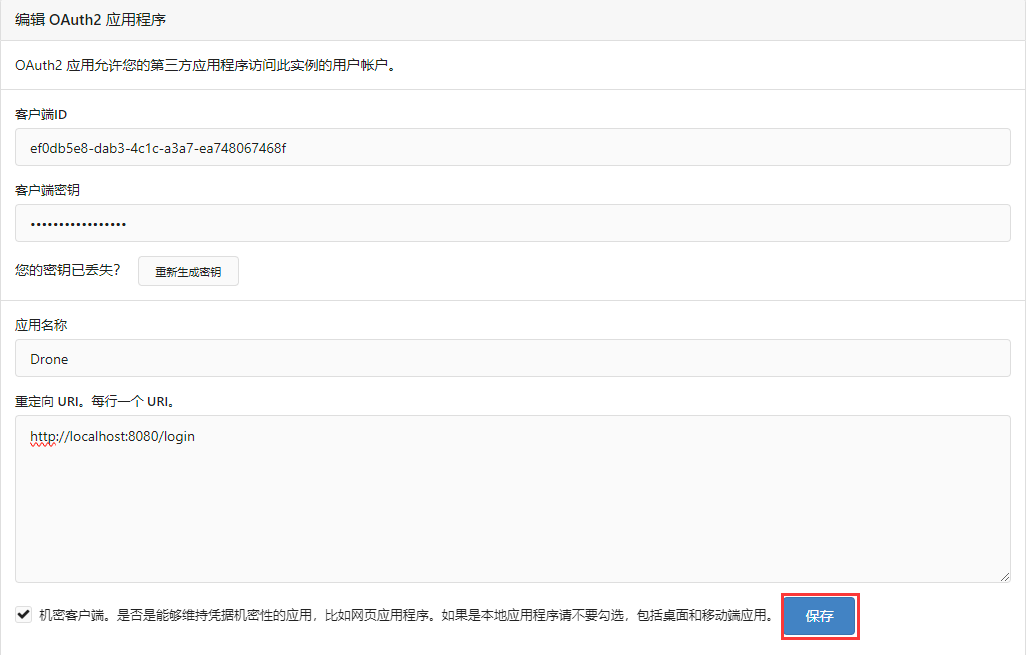This screenshot has width=1026, height=655.
Task: Click the blue 保存 save button
Action: pyautogui.click(x=819, y=616)
